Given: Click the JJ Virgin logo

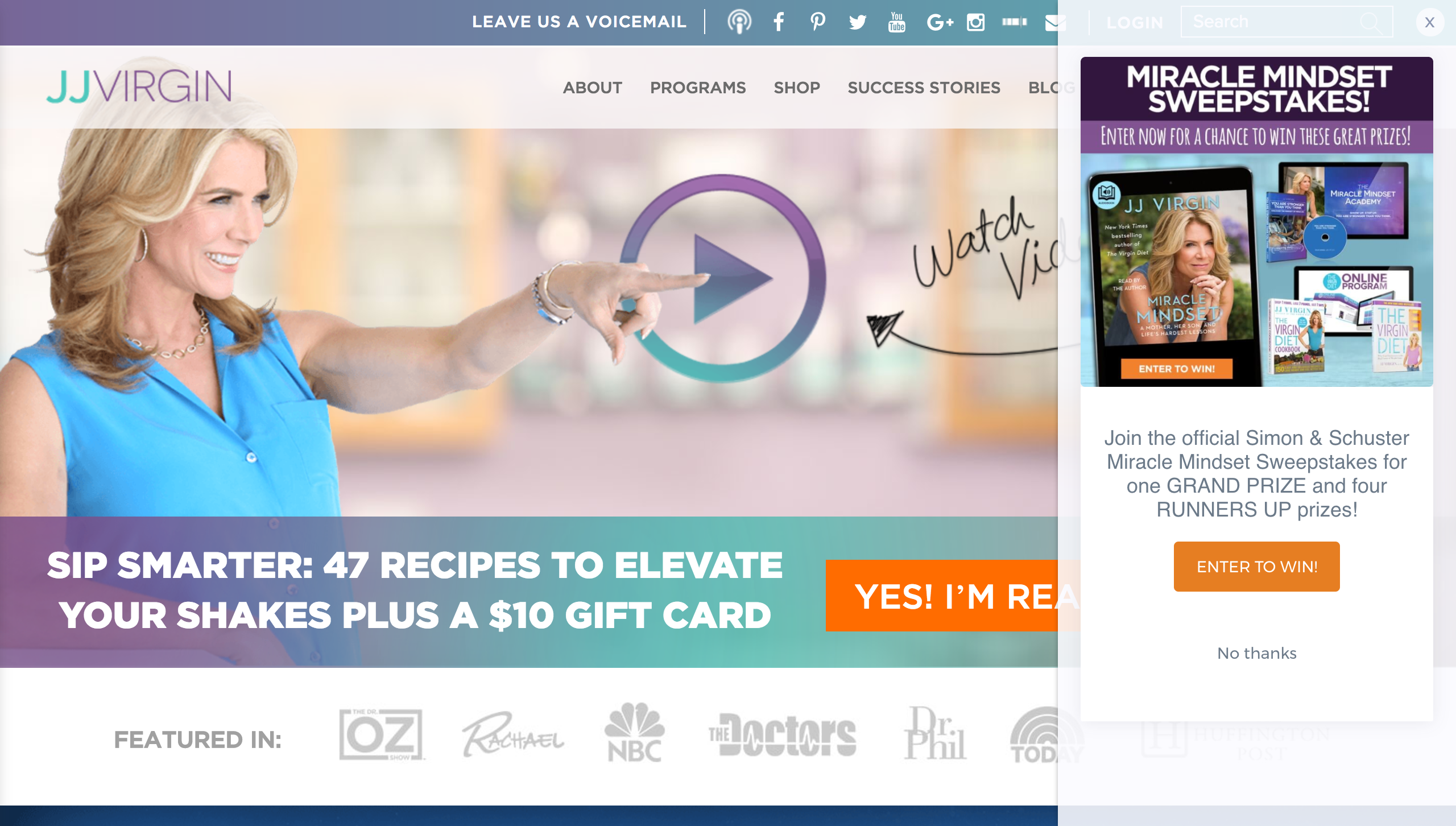Looking at the screenshot, I should [x=139, y=86].
